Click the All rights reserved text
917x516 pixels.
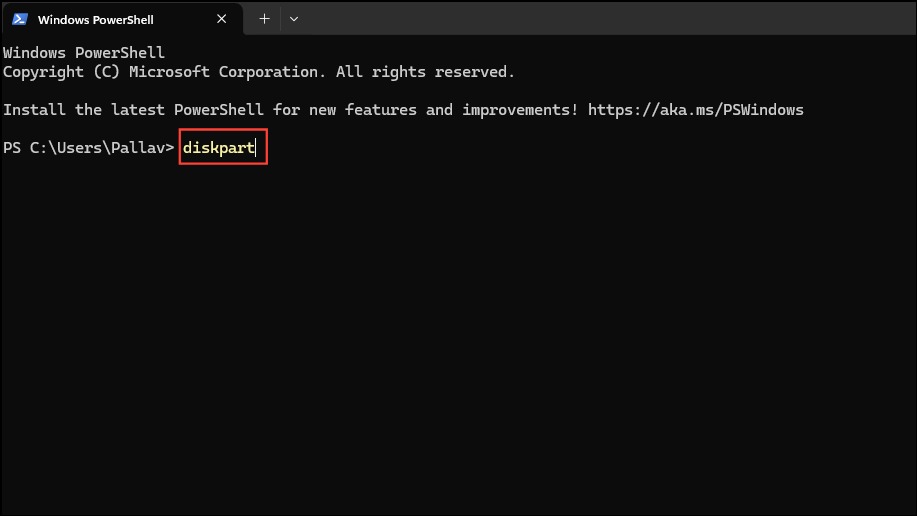coord(425,72)
